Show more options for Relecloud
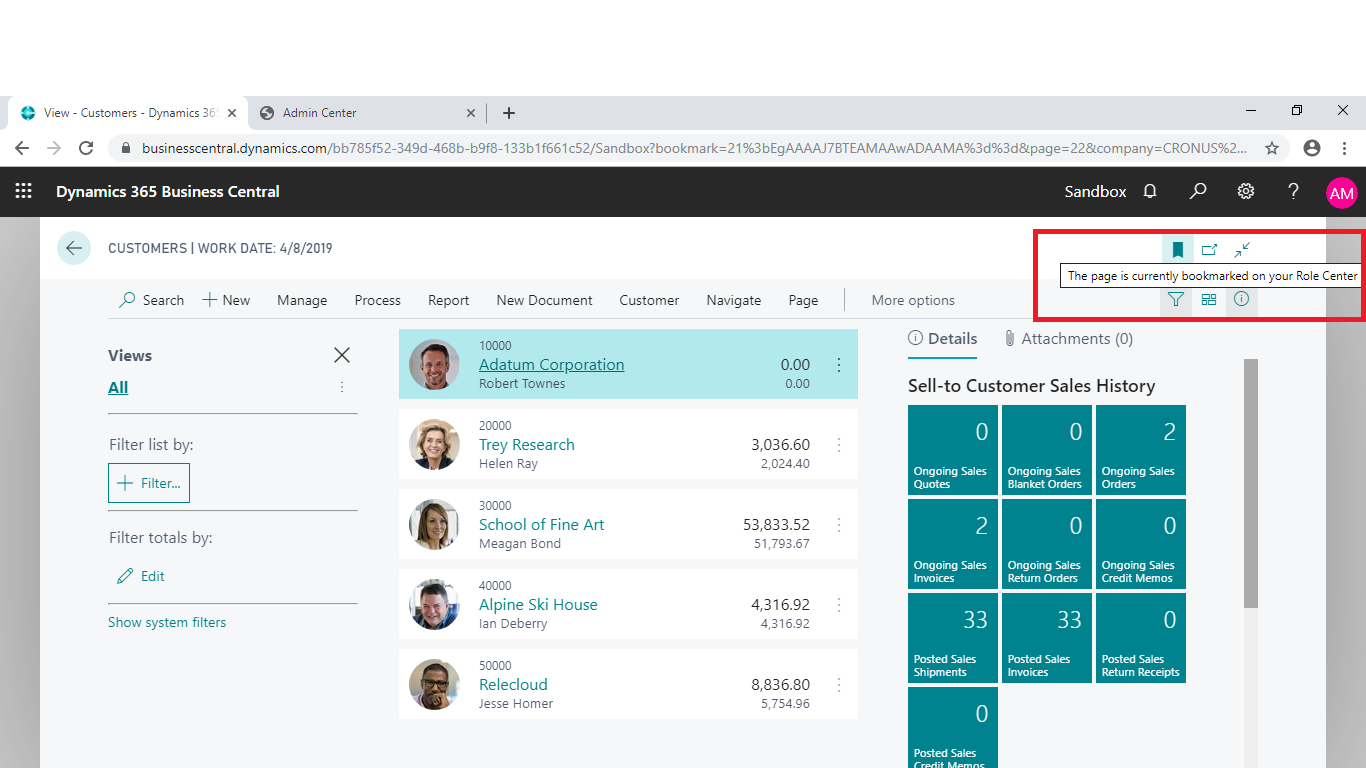Viewport: 1366px width, 768px height. click(839, 685)
